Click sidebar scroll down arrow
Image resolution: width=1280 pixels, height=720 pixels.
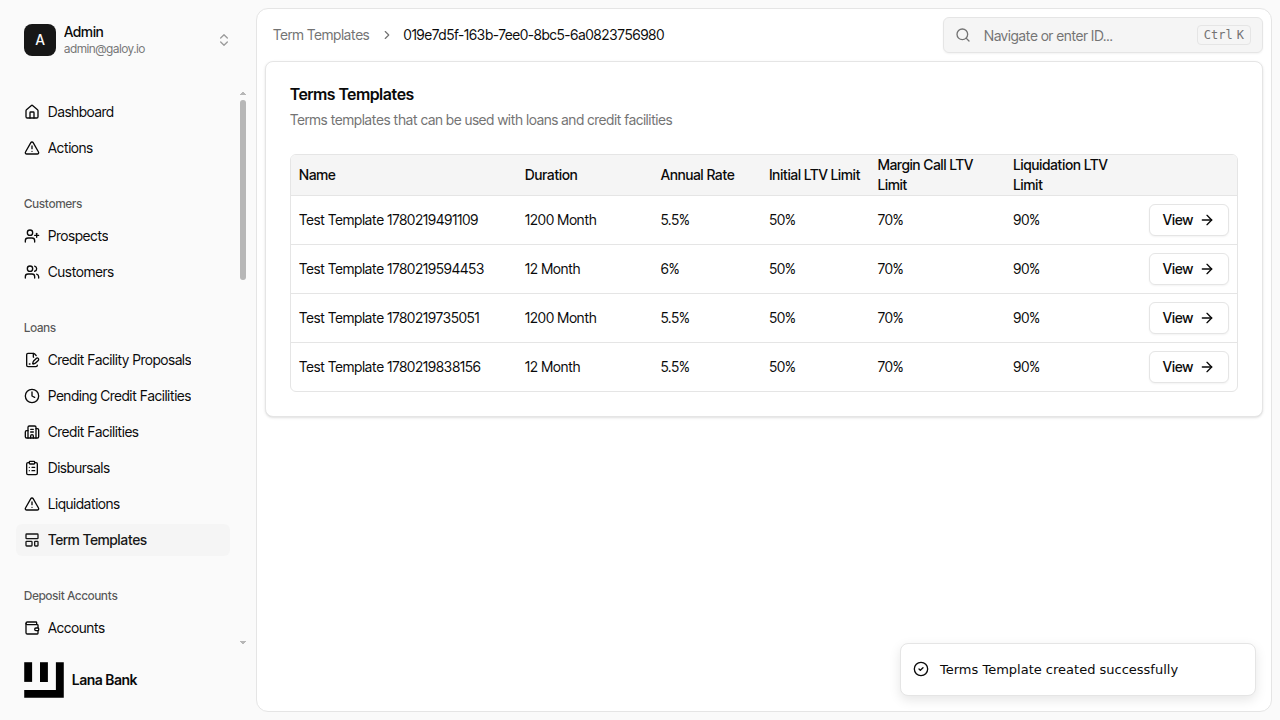[x=243, y=643]
